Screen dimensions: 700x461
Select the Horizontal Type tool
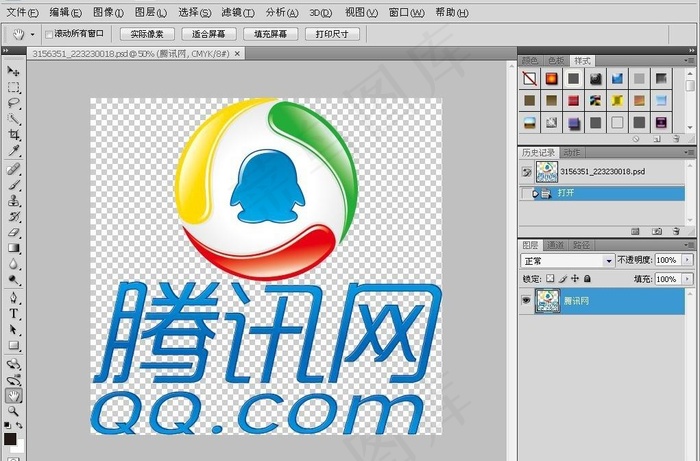[13, 314]
